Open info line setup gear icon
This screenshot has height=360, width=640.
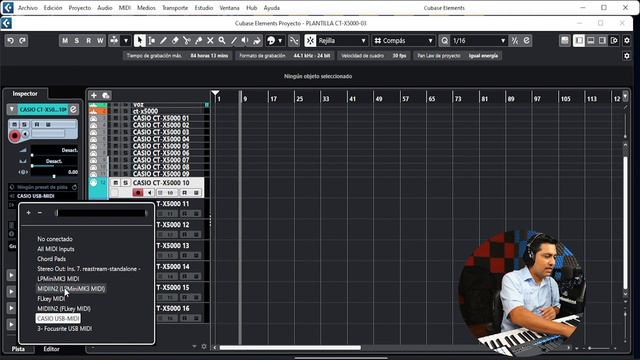(627, 56)
